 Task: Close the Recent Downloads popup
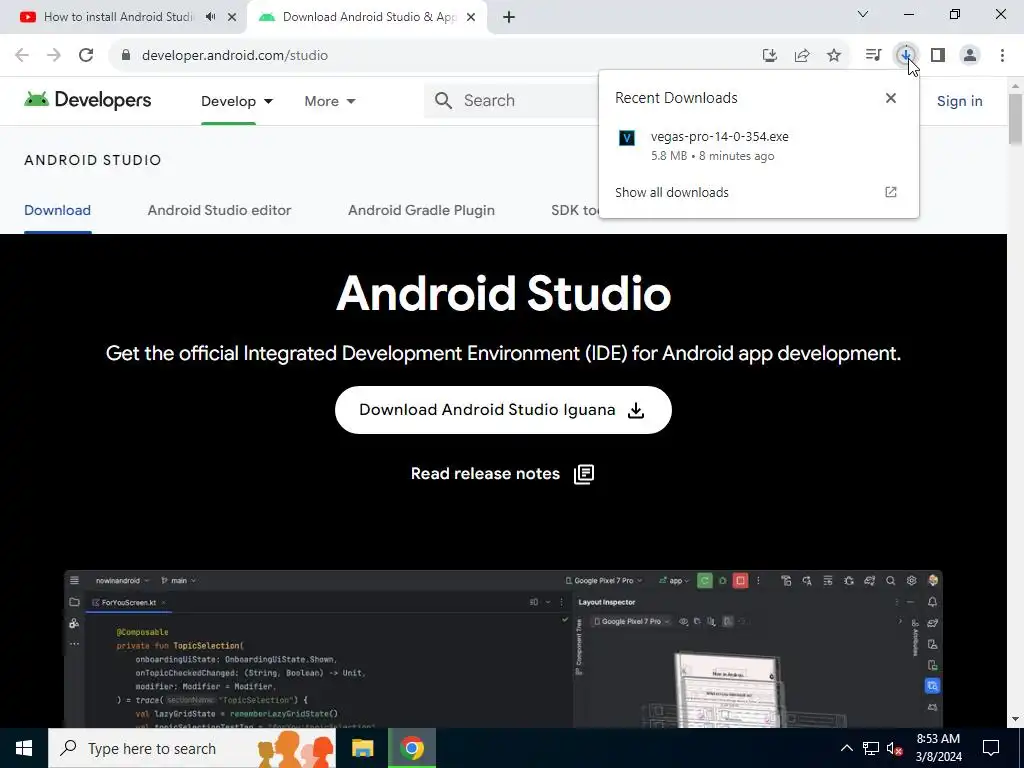(x=891, y=98)
